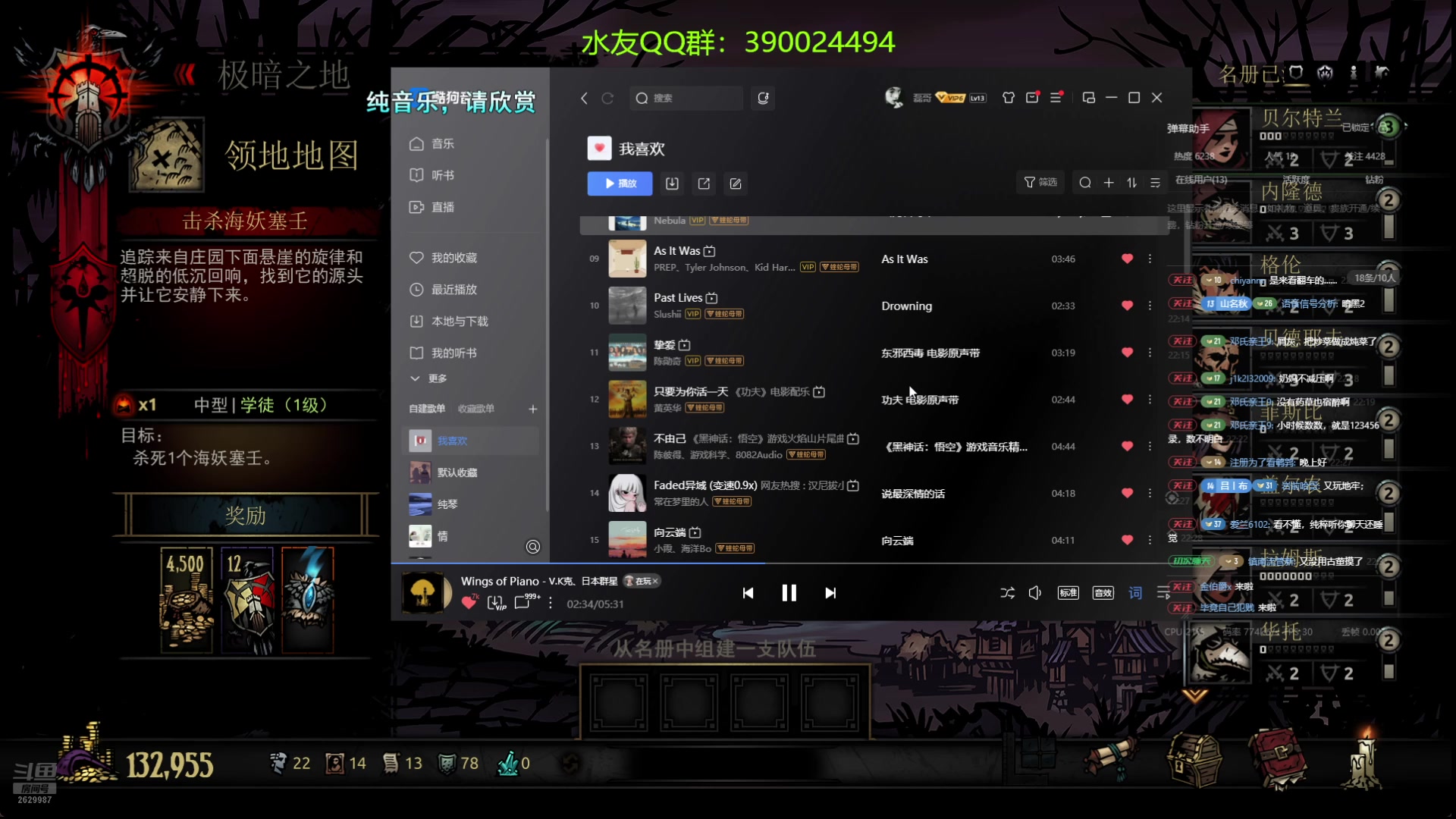1456x819 pixels.
Task: Download the current track with VIP download icon
Action: pos(496,604)
